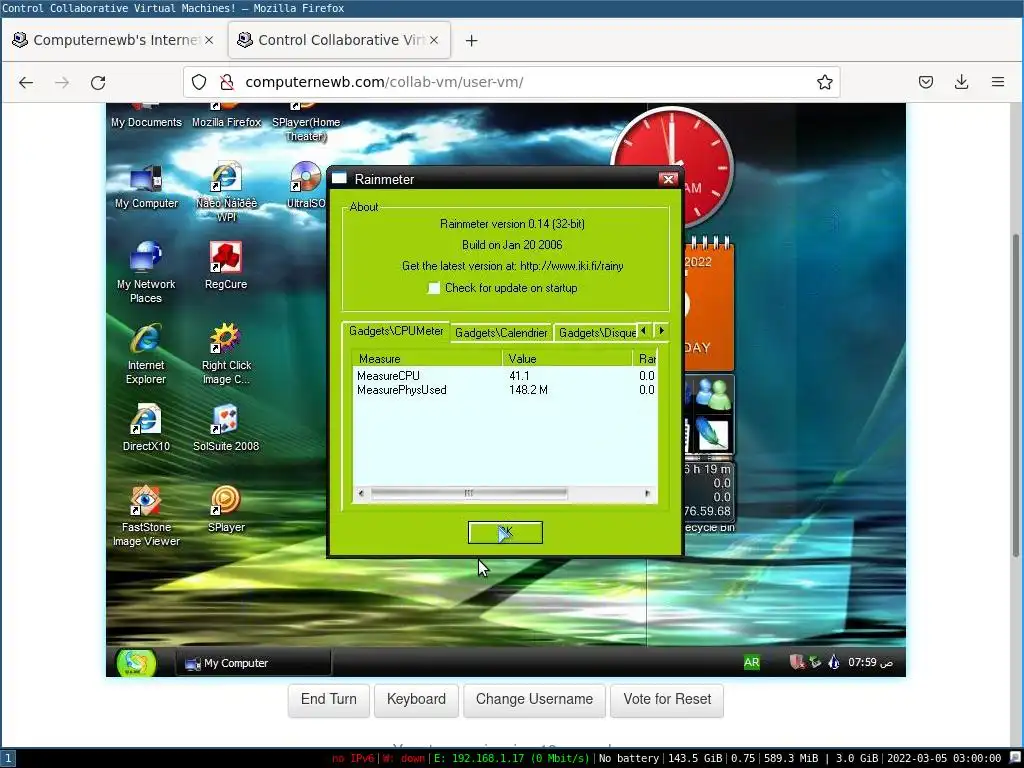Click the Rainmeter raindrop tray icon
Image resolution: width=1024 pixels, height=768 pixels.
(833, 662)
